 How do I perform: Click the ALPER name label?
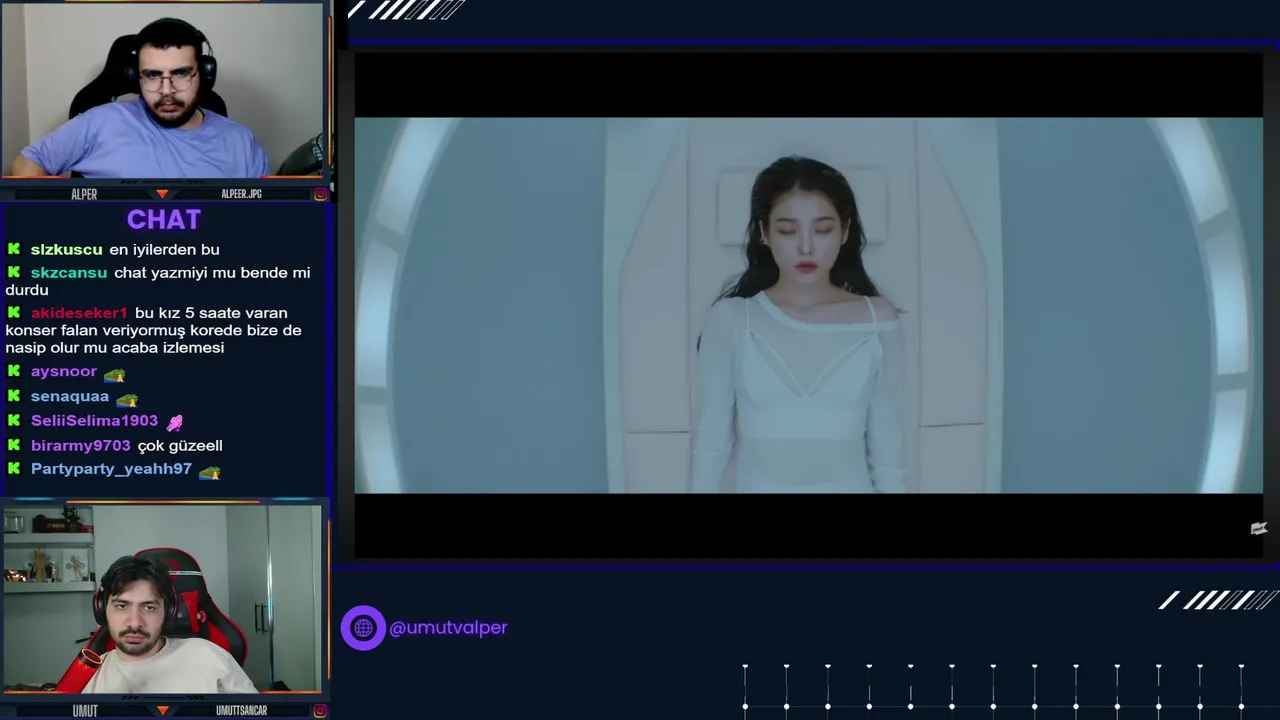(x=84, y=194)
